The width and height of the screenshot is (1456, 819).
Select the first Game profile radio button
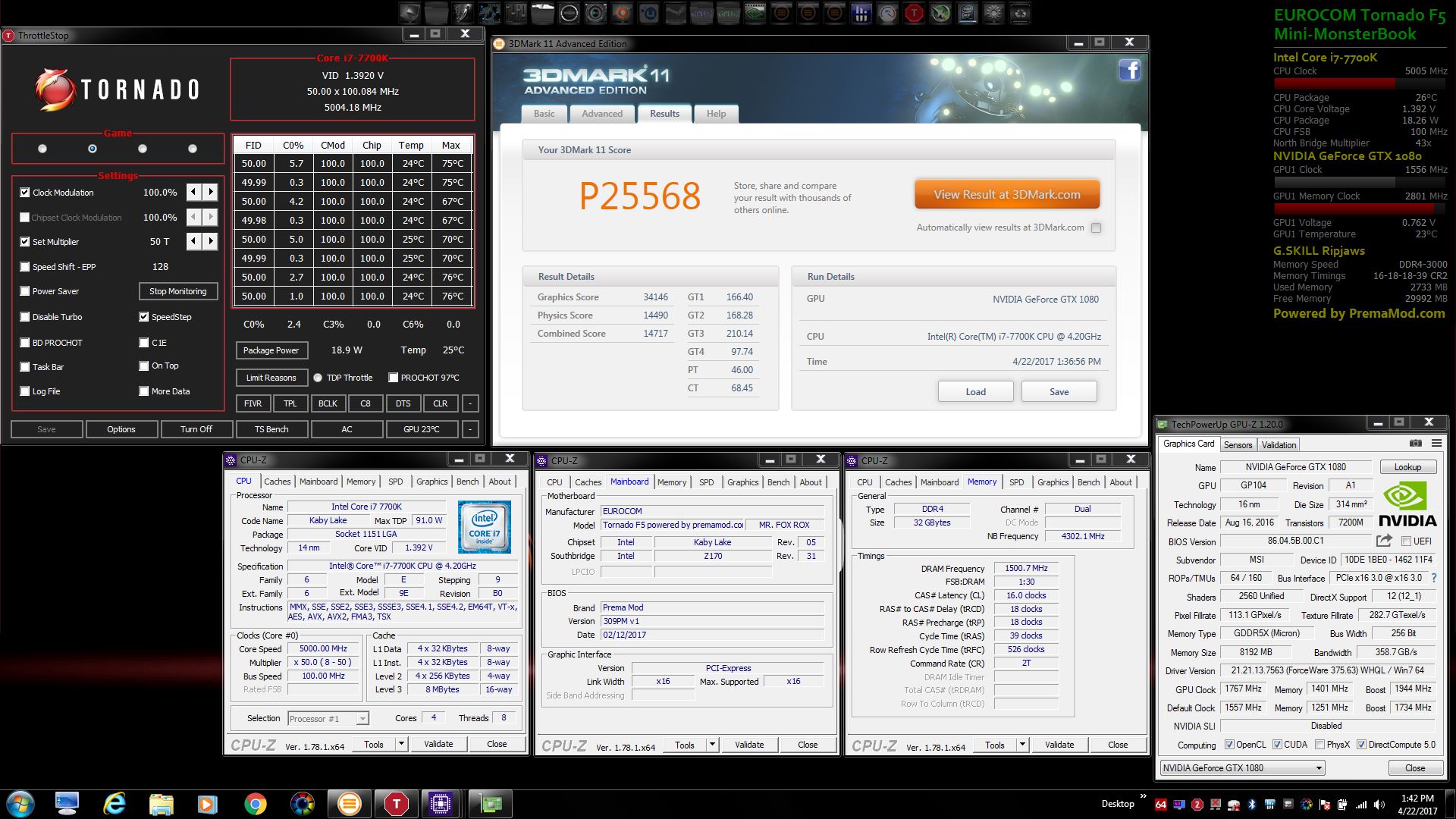[42, 149]
